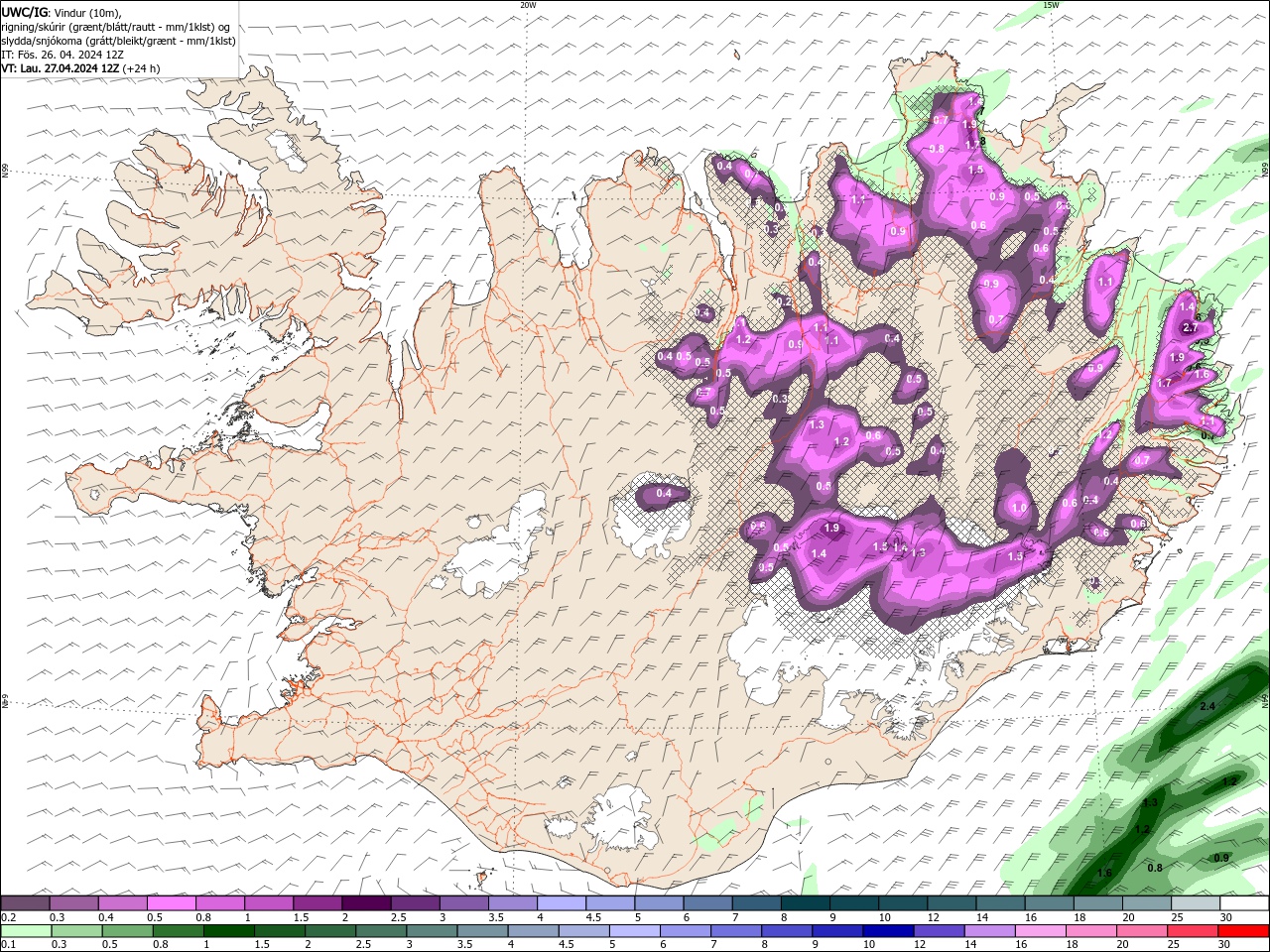The width and height of the screenshot is (1270, 952).
Task: Select the dark blue 10–12 rain legend swatch
Action: pos(888,931)
